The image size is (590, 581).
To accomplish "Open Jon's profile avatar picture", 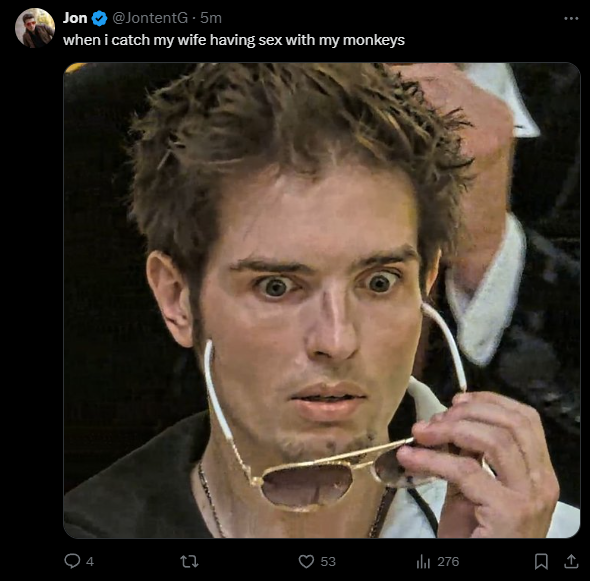I will click(x=35, y=28).
